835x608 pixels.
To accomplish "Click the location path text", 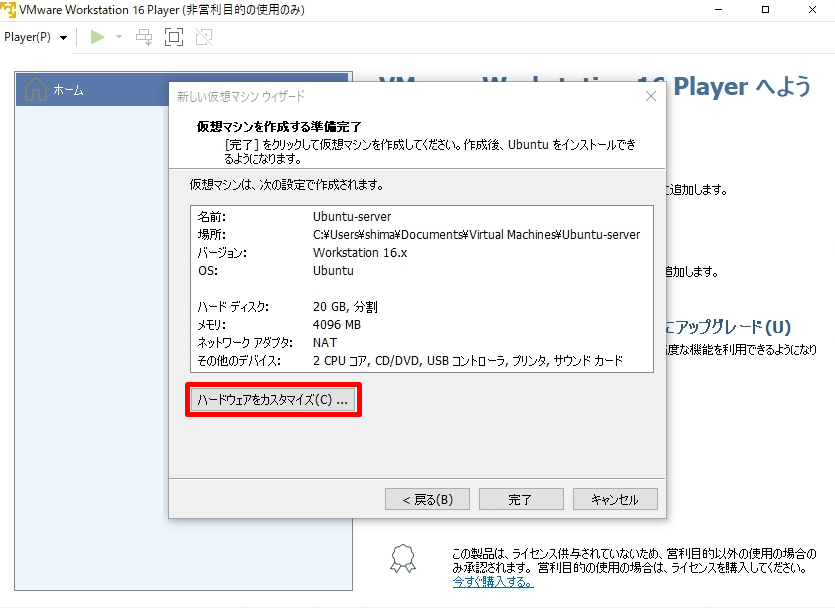I will pyautogui.click(x=477, y=235).
